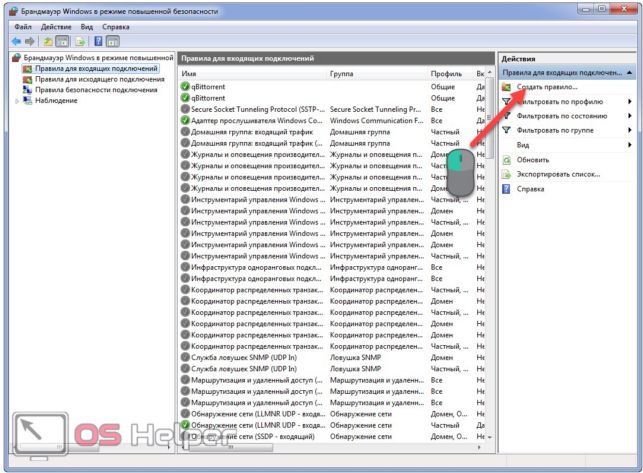Image resolution: width=643 pixels, height=473 pixels.
Task: Click Создать правило action link
Action: click(547, 87)
